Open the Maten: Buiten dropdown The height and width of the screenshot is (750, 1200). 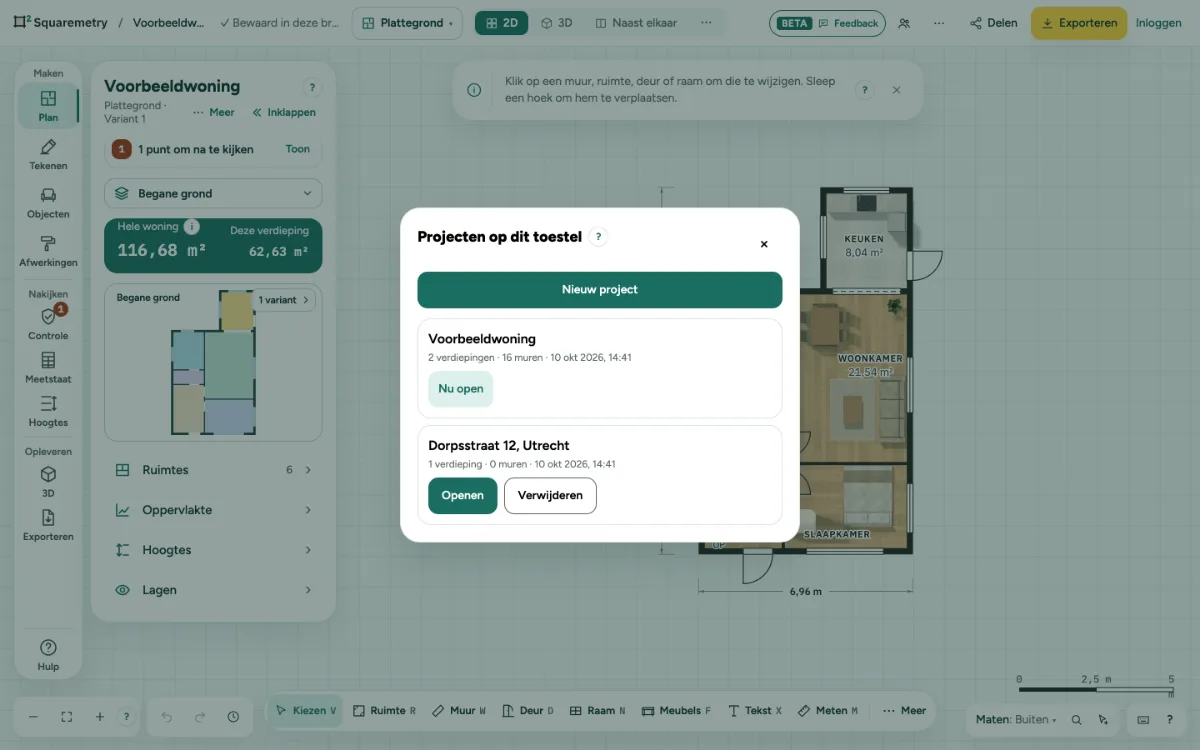(x=1016, y=719)
